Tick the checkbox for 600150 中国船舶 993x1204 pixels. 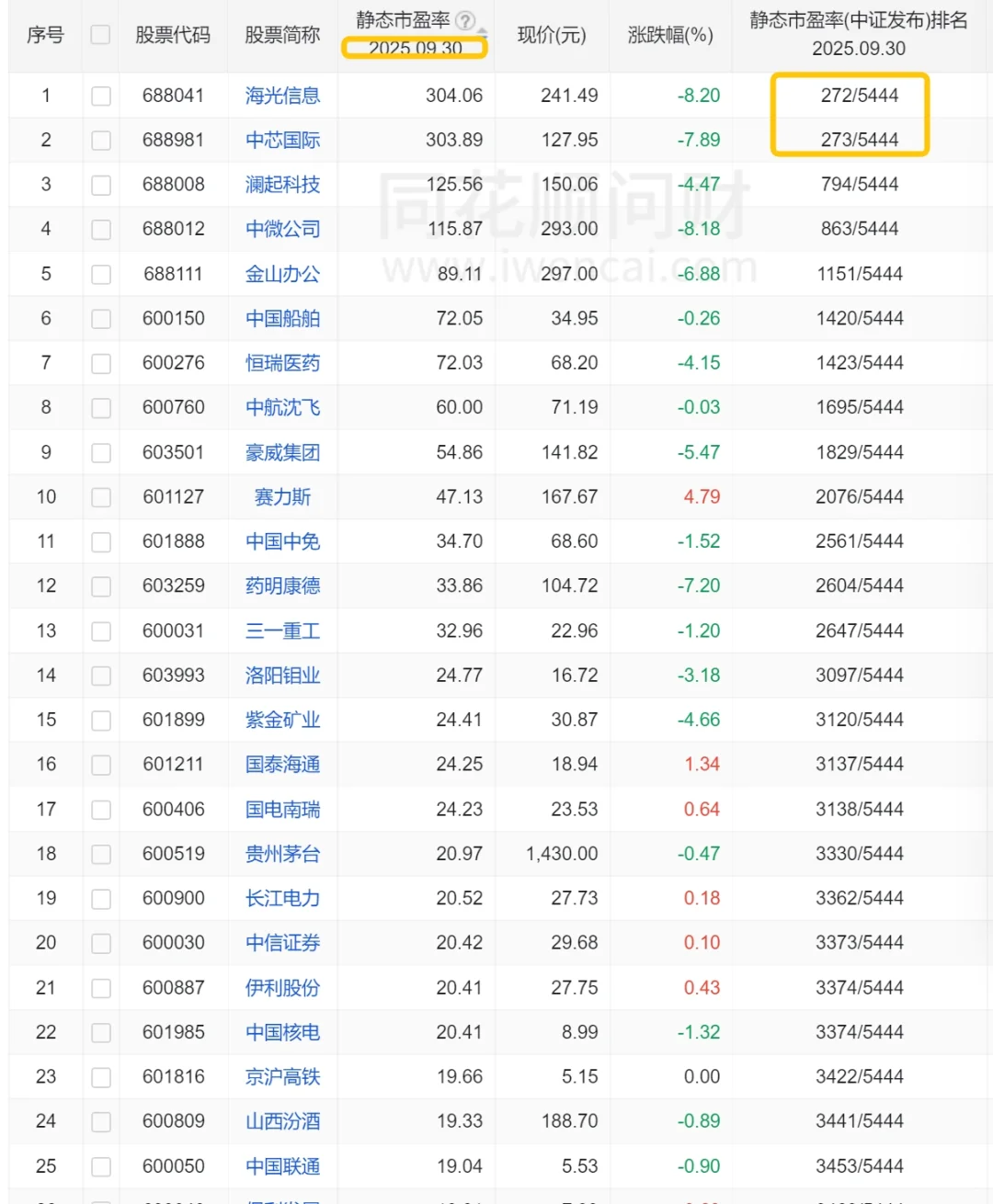[x=101, y=318]
